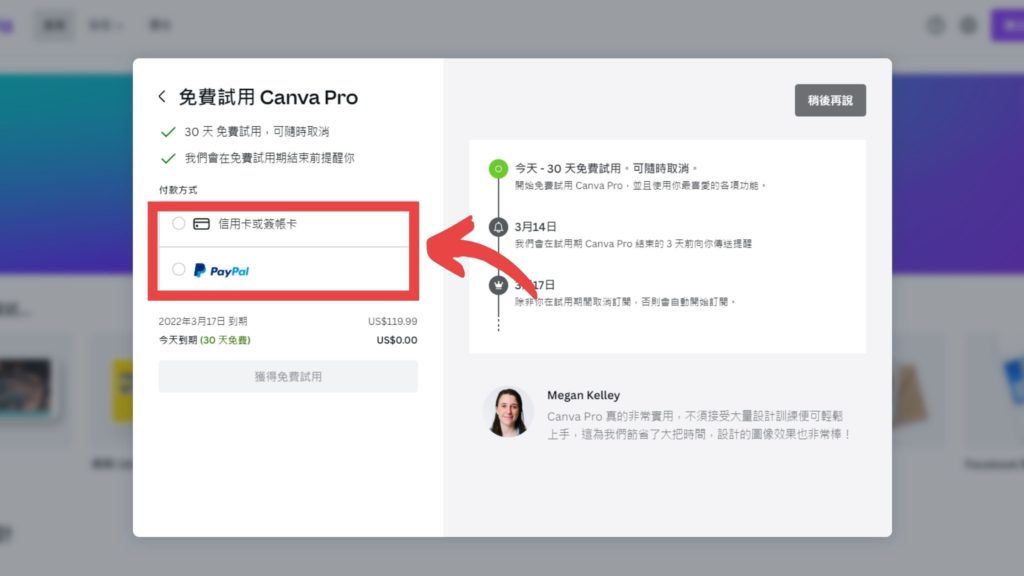Click the 稍後再說 button
The height and width of the screenshot is (576, 1024).
coord(830,100)
